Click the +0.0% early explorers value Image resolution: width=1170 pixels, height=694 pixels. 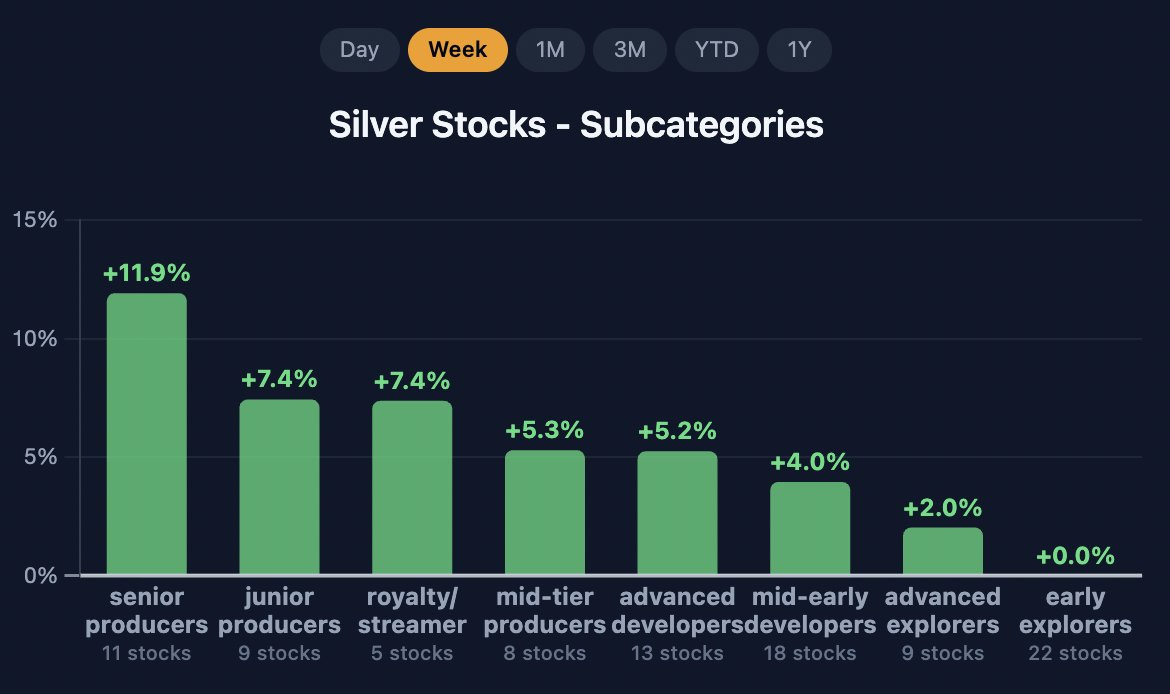[x=1075, y=556]
